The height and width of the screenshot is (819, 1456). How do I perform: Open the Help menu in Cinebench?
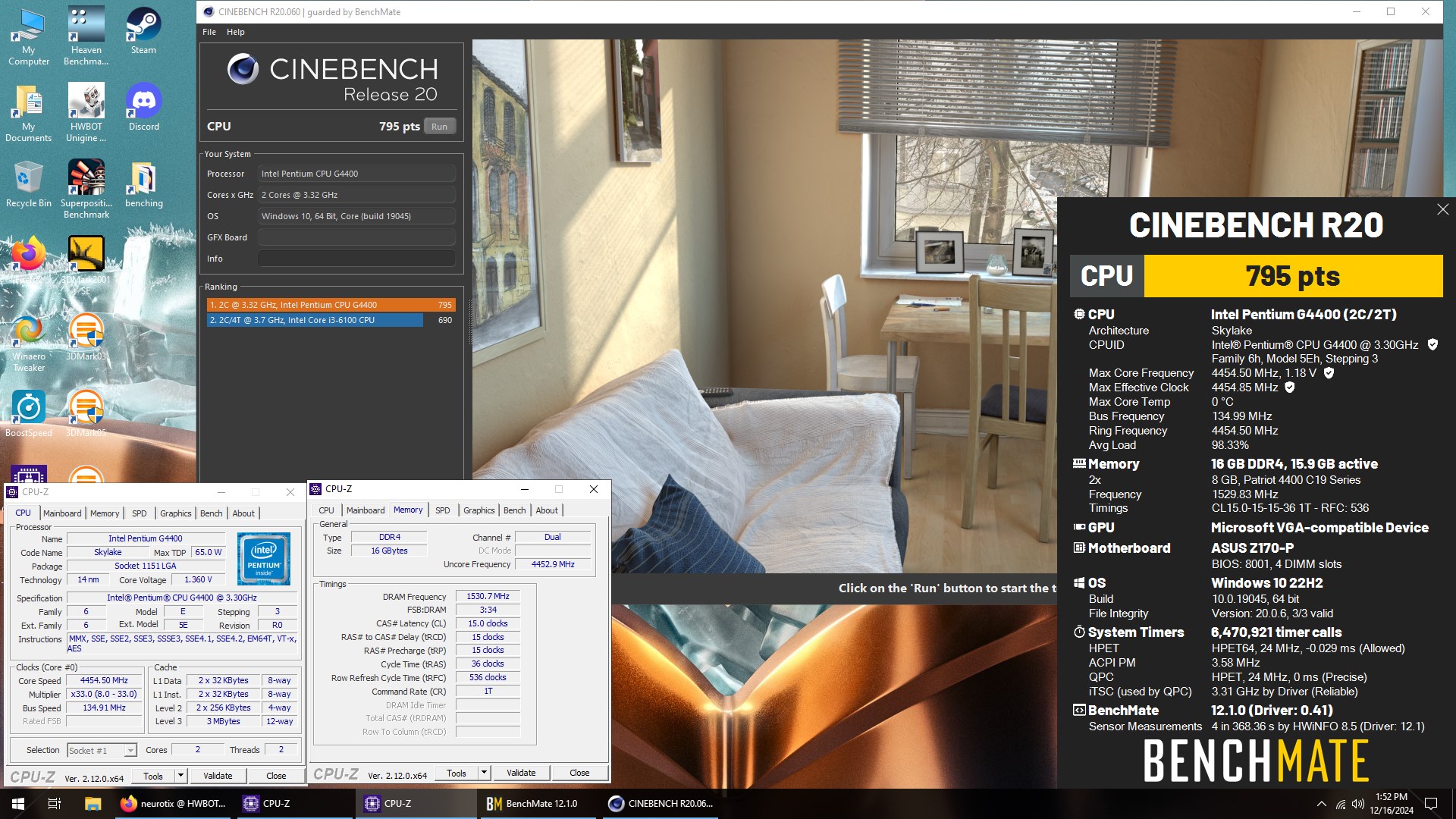coord(236,32)
